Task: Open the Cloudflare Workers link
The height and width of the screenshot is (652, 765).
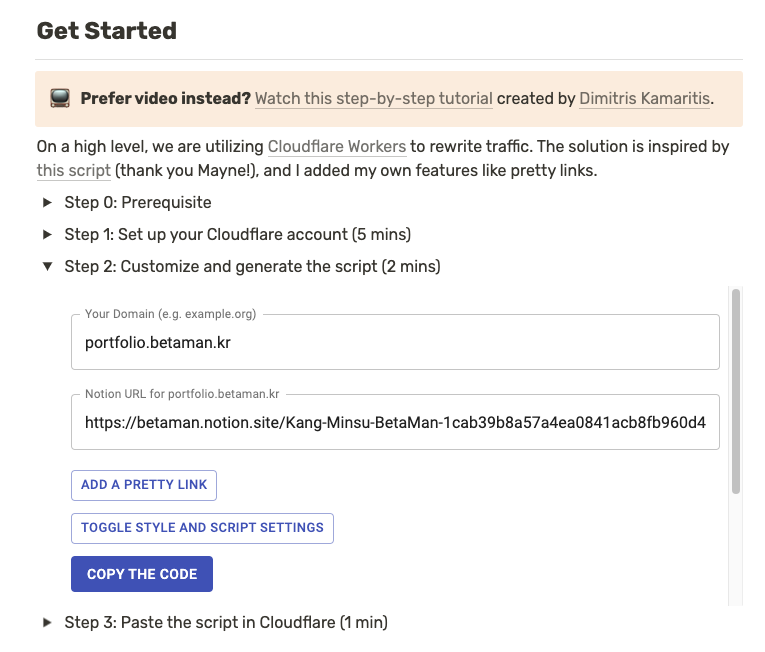Action: [337, 146]
